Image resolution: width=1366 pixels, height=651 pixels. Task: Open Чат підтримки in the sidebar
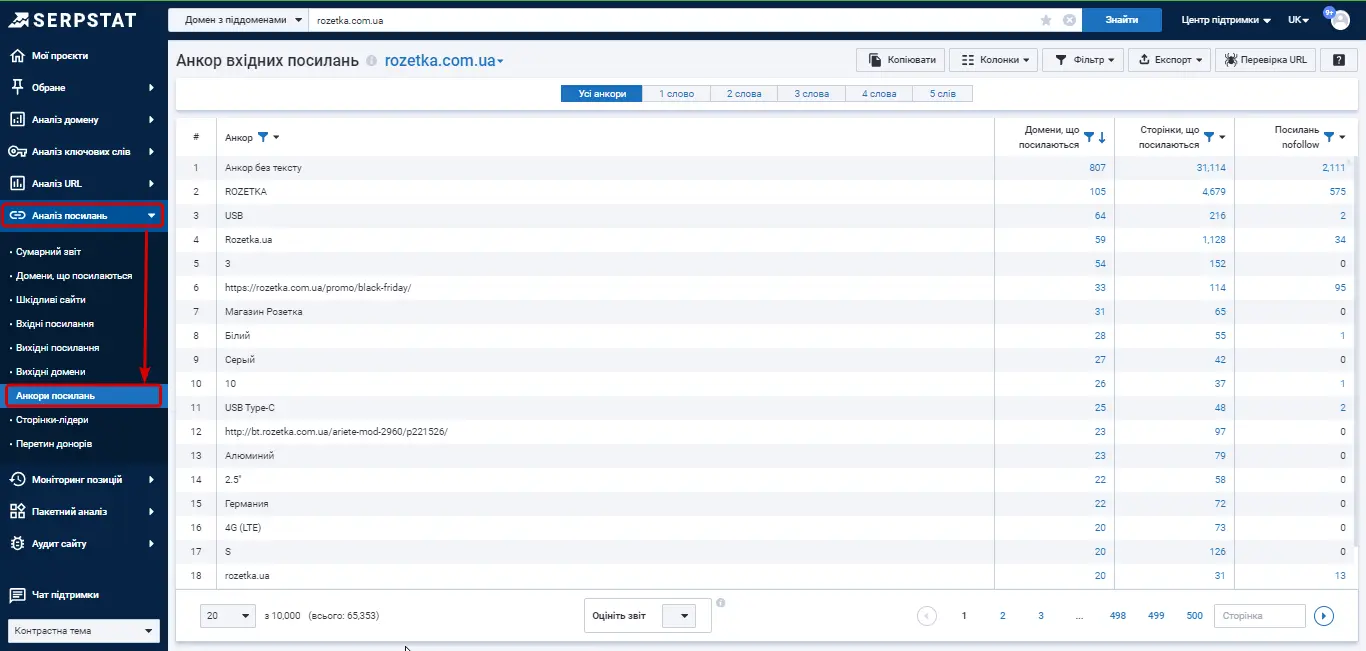84,595
